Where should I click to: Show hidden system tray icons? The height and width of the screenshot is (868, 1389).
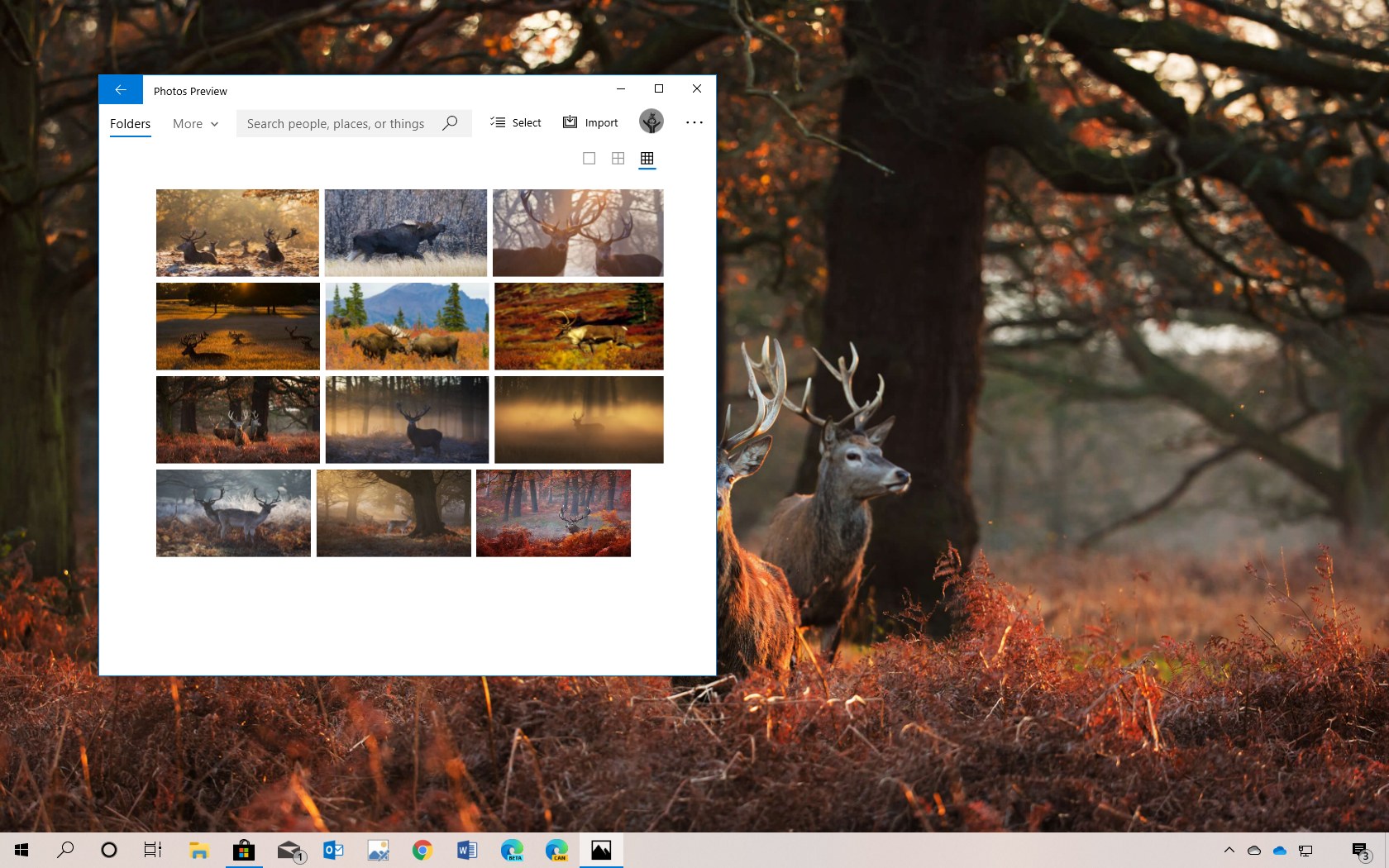(x=1229, y=850)
